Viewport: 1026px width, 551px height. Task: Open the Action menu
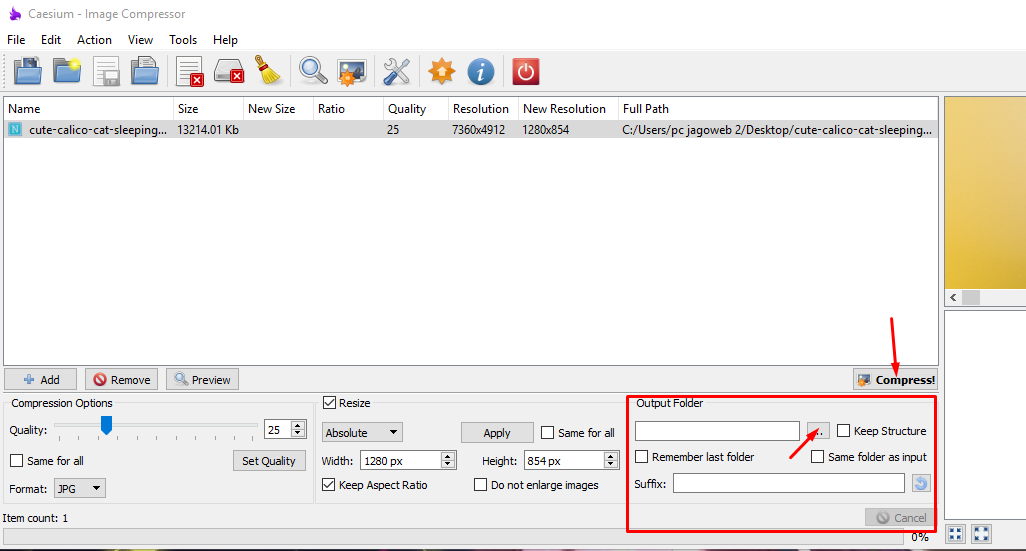coord(94,40)
